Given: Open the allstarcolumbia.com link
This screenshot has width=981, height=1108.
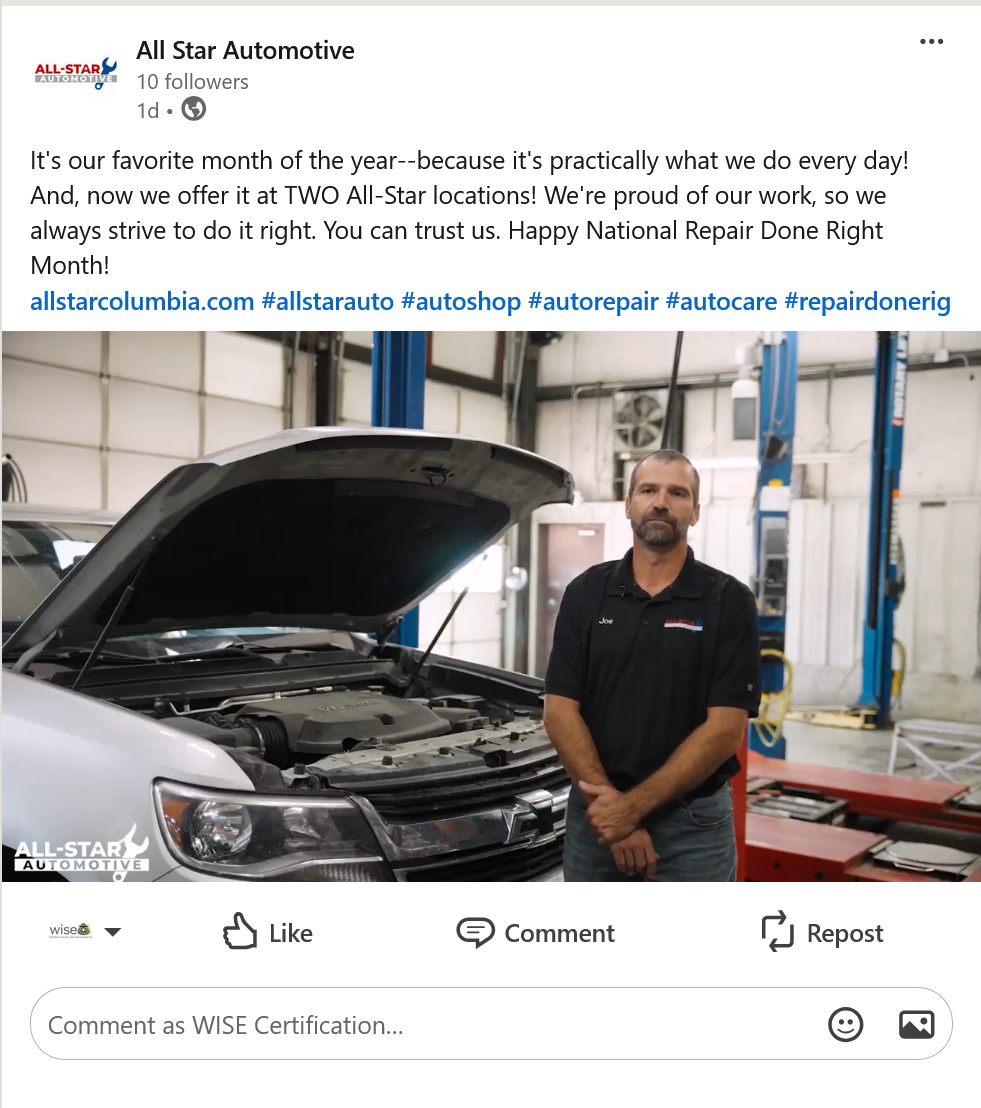Looking at the screenshot, I should [142, 302].
